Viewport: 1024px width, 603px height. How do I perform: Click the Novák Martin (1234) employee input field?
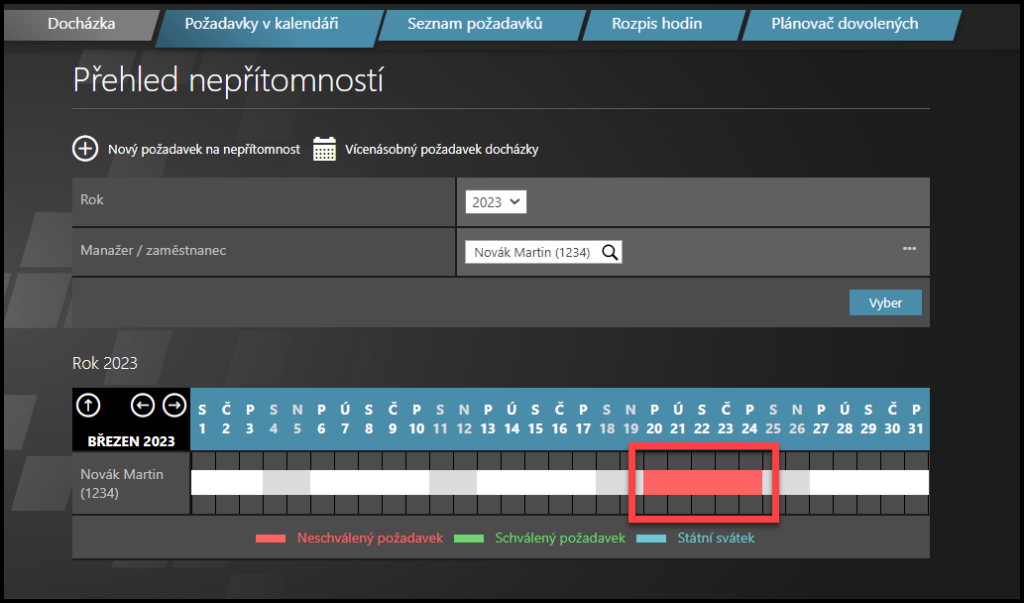click(x=533, y=252)
